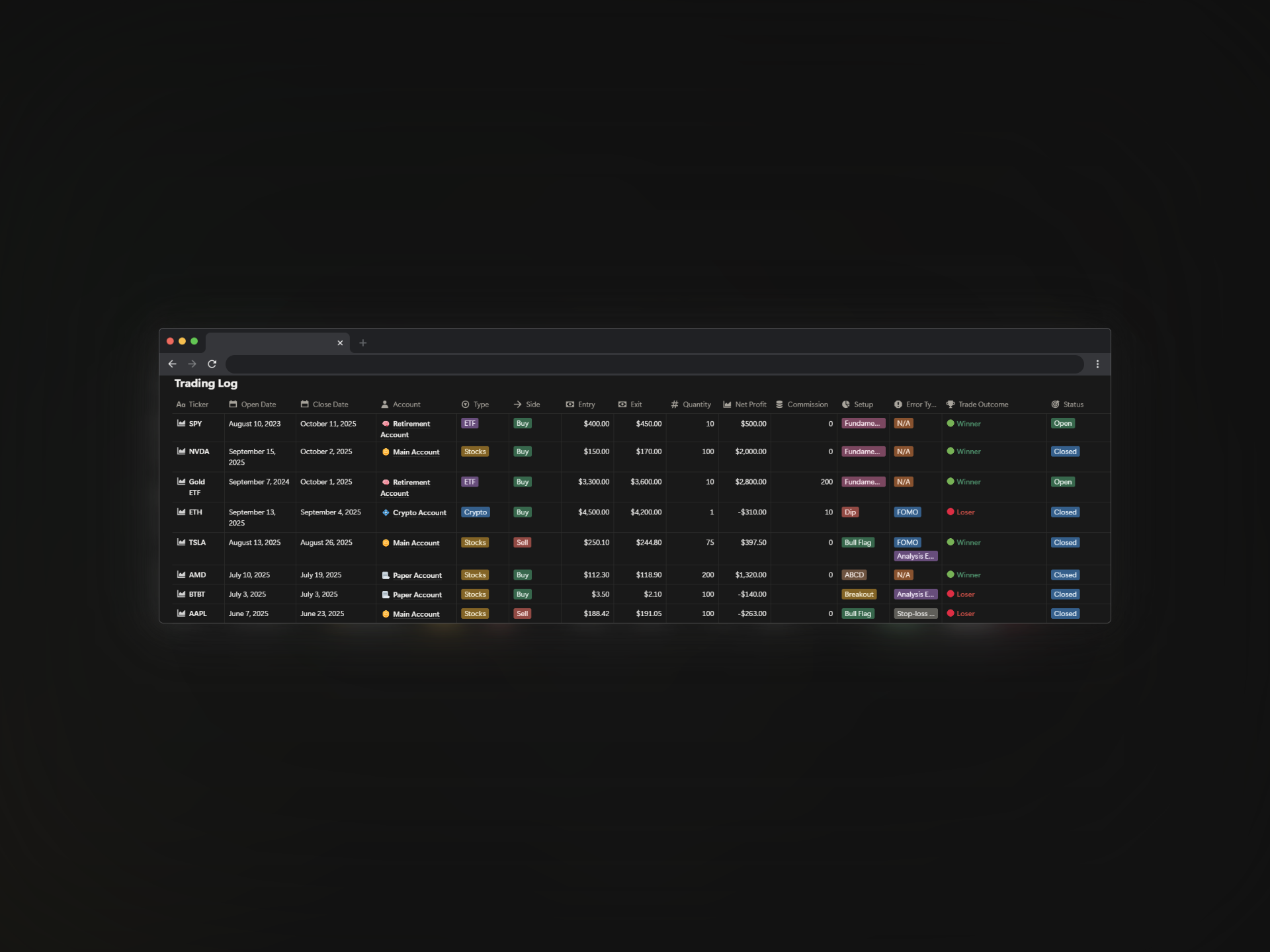Click the calendar icon in Close Date header
This screenshot has width=1270, height=952.
(304, 404)
